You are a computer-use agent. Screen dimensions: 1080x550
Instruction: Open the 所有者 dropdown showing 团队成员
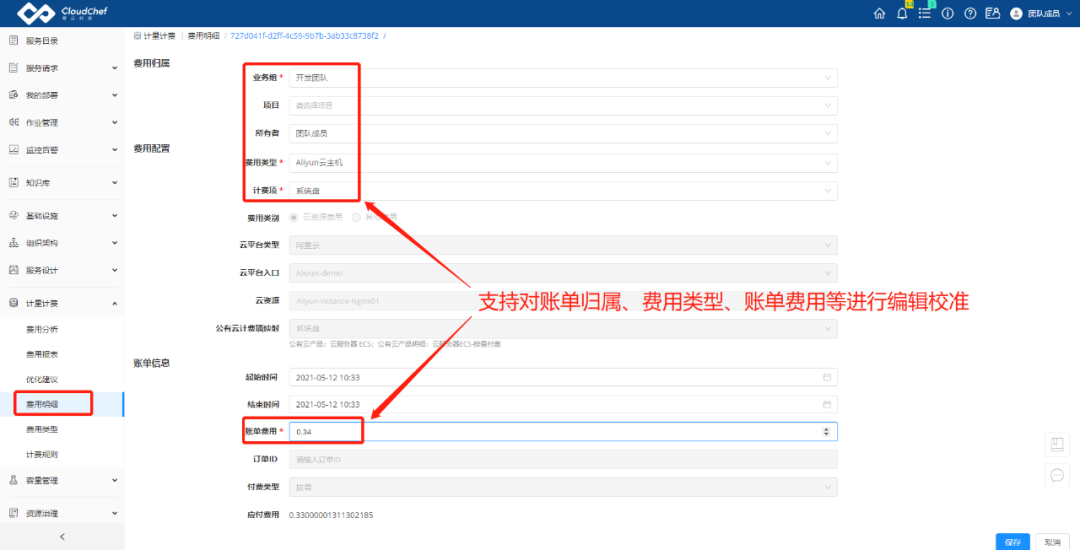(563, 134)
